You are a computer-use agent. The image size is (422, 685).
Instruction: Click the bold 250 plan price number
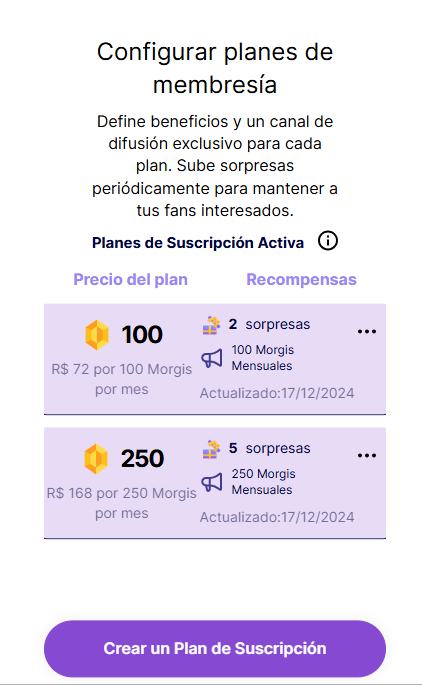click(x=142, y=459)
